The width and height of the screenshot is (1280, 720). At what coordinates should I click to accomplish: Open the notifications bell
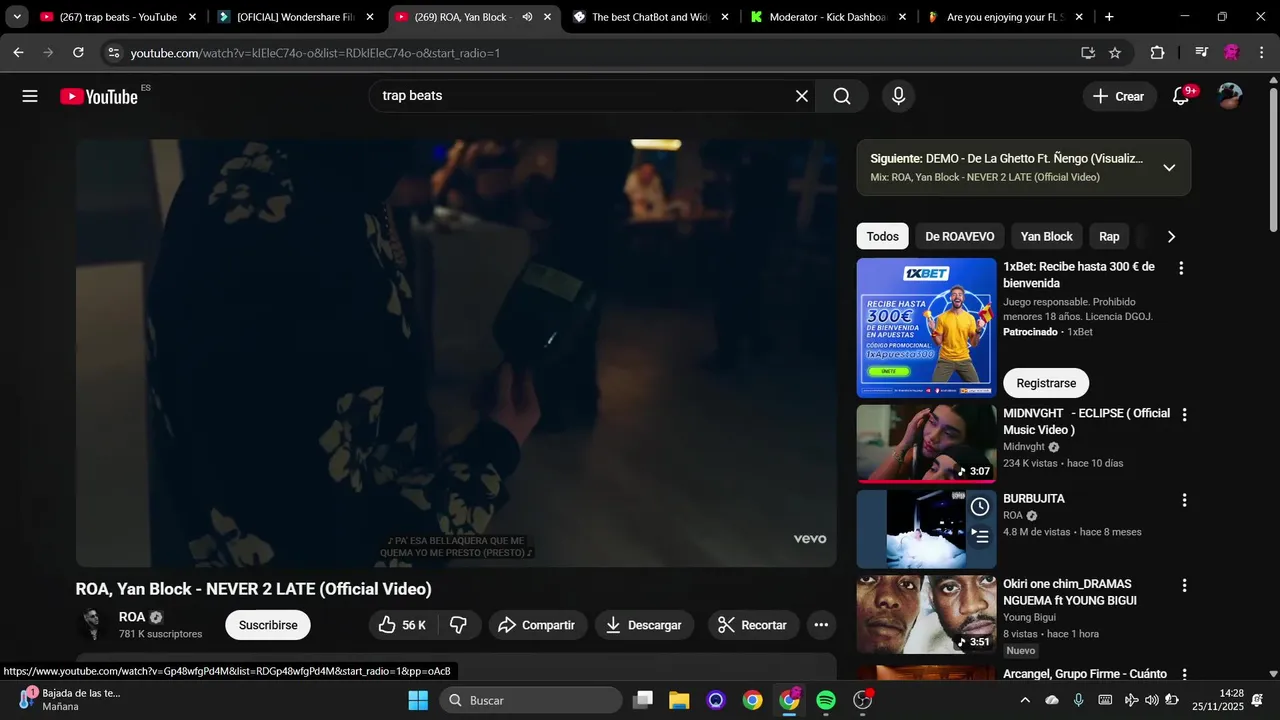(1181, 96)
